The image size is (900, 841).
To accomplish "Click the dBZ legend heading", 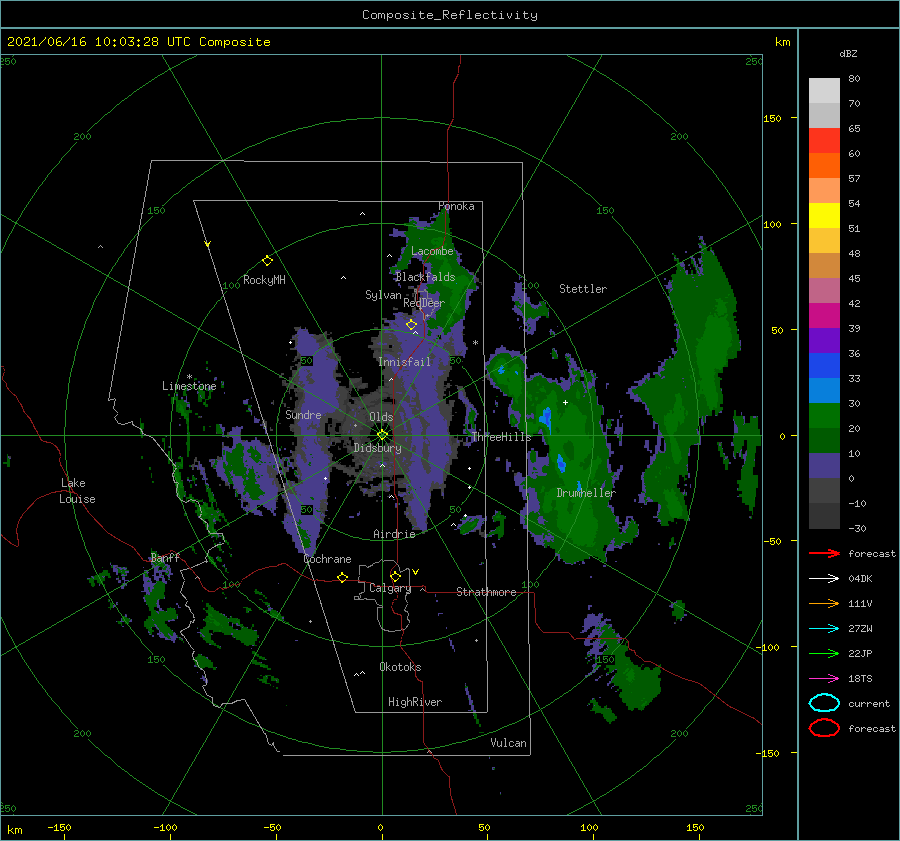I will pos(848,53).
